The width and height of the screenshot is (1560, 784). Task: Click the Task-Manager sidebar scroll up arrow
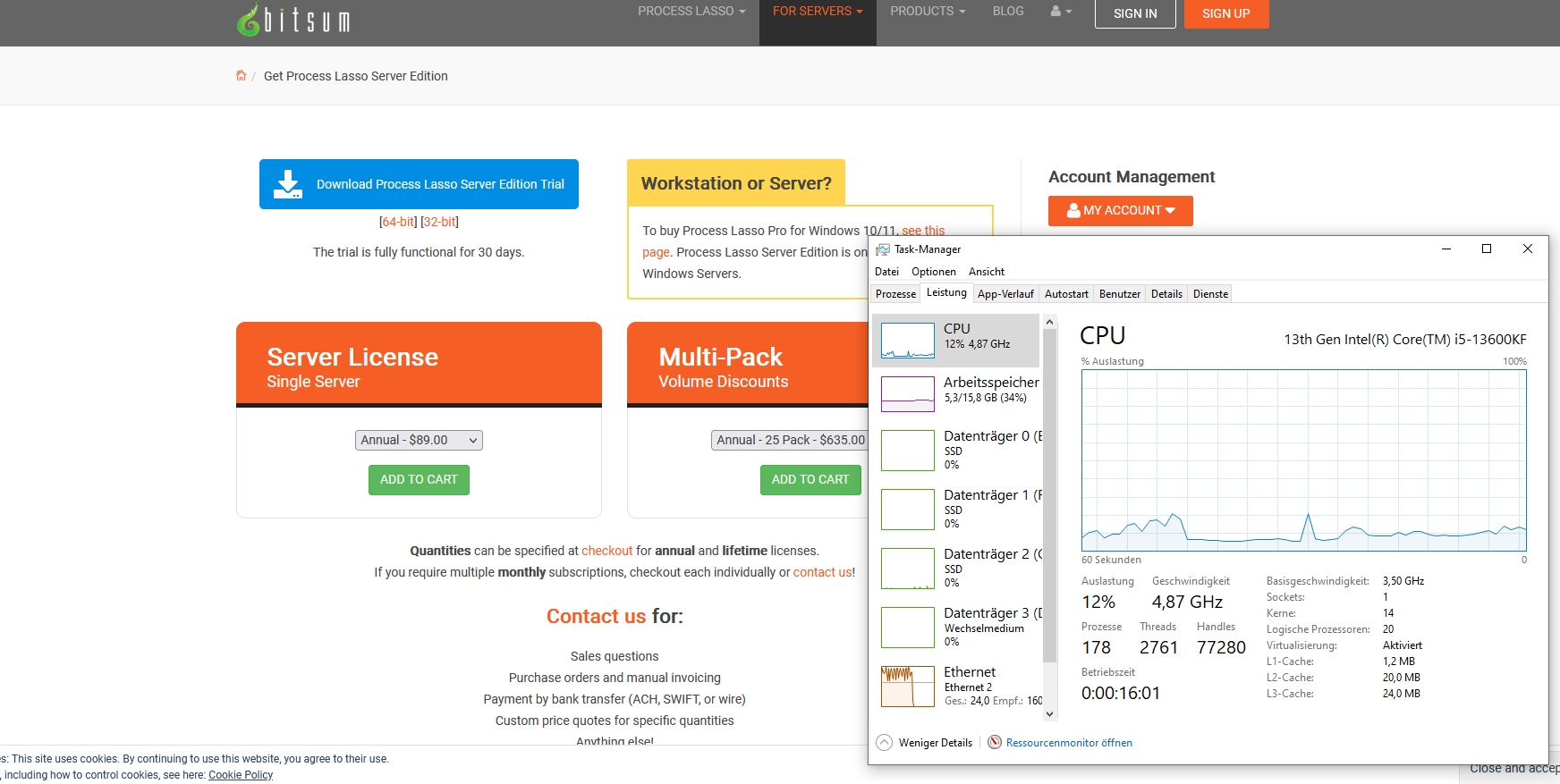pos(1050,321)
